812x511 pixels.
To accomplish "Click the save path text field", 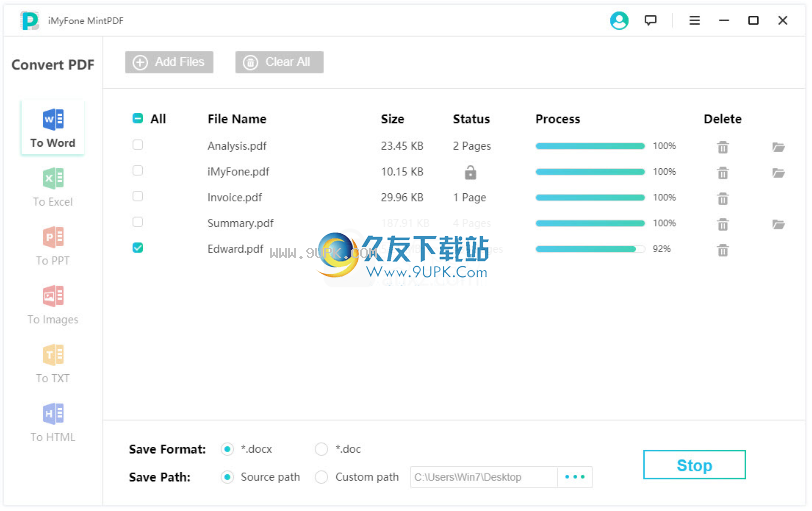I will [484, 477].
